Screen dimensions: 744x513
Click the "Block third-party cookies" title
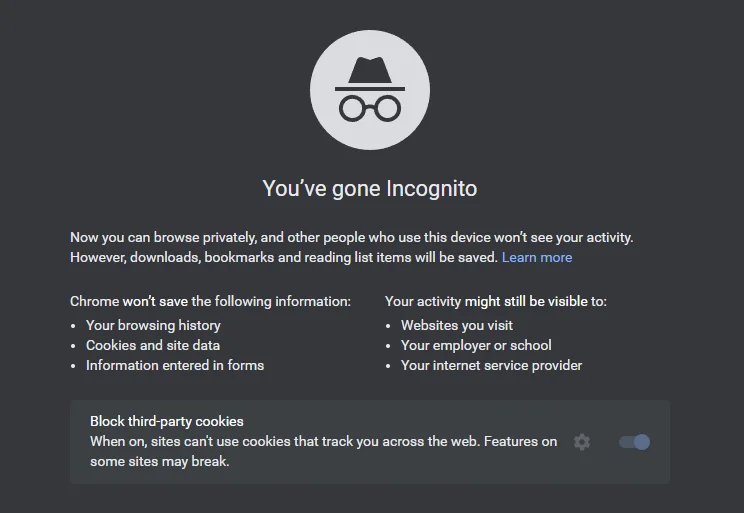click(167, 421)
